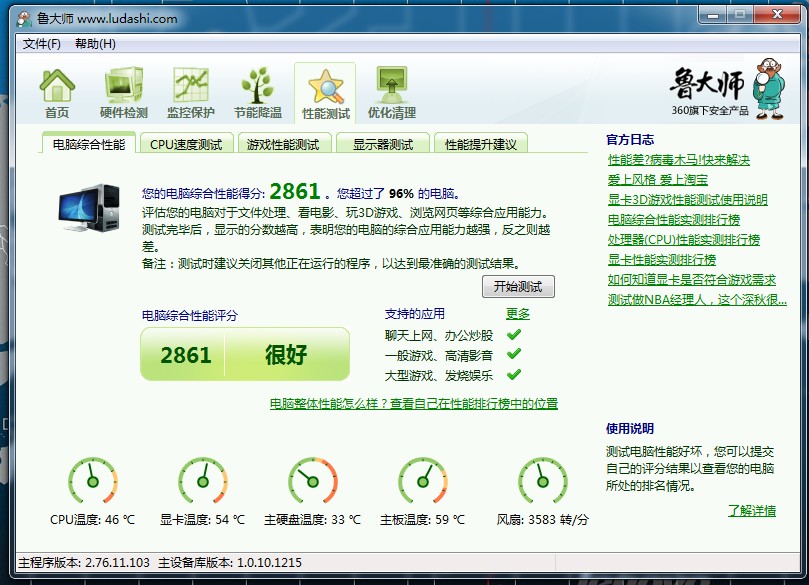This screenshot has width=809, height=585.
Task: Select 性能测试 star magnifier icon
Action: point(325,94)
